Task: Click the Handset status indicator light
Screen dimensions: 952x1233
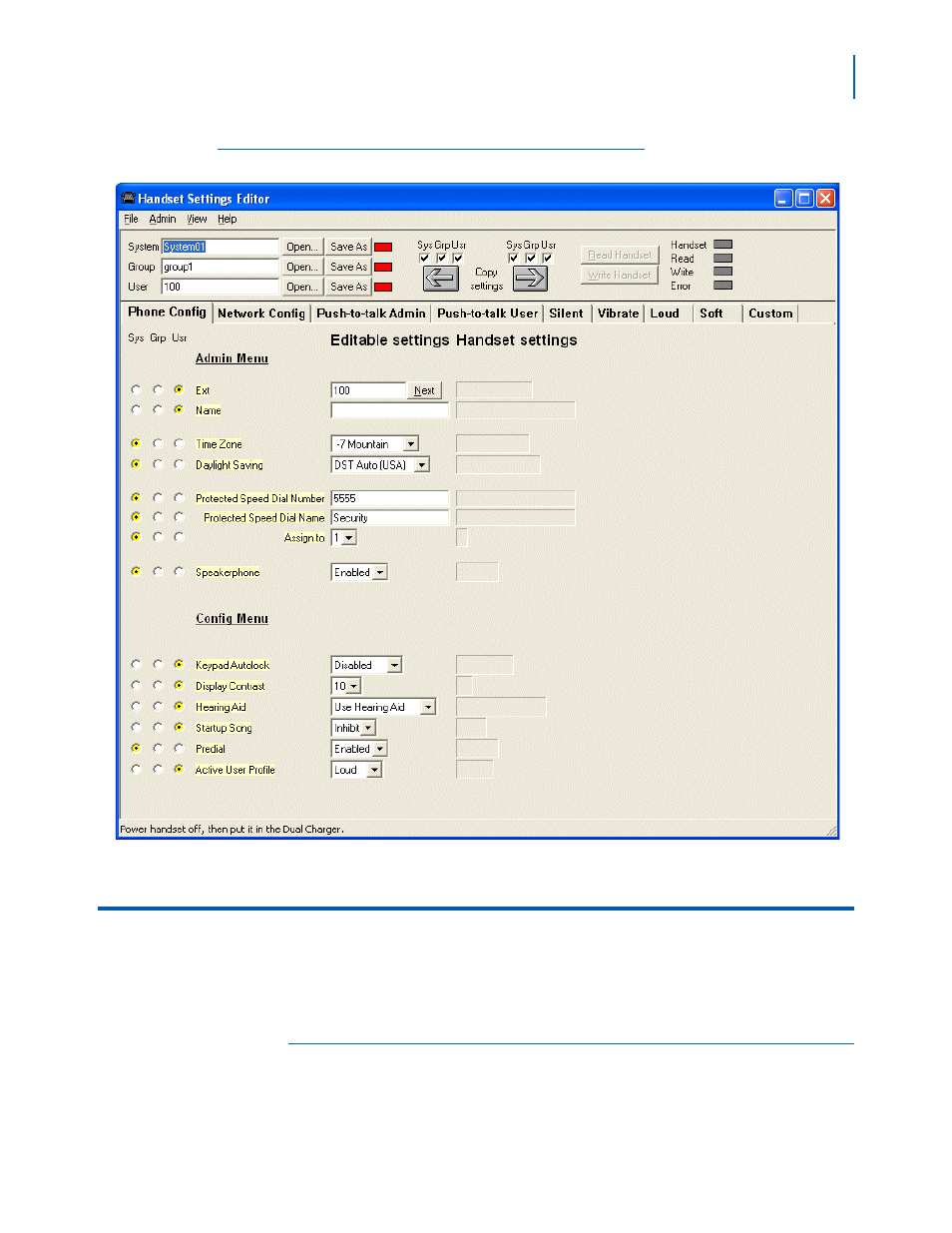Action: click(723, 245)
